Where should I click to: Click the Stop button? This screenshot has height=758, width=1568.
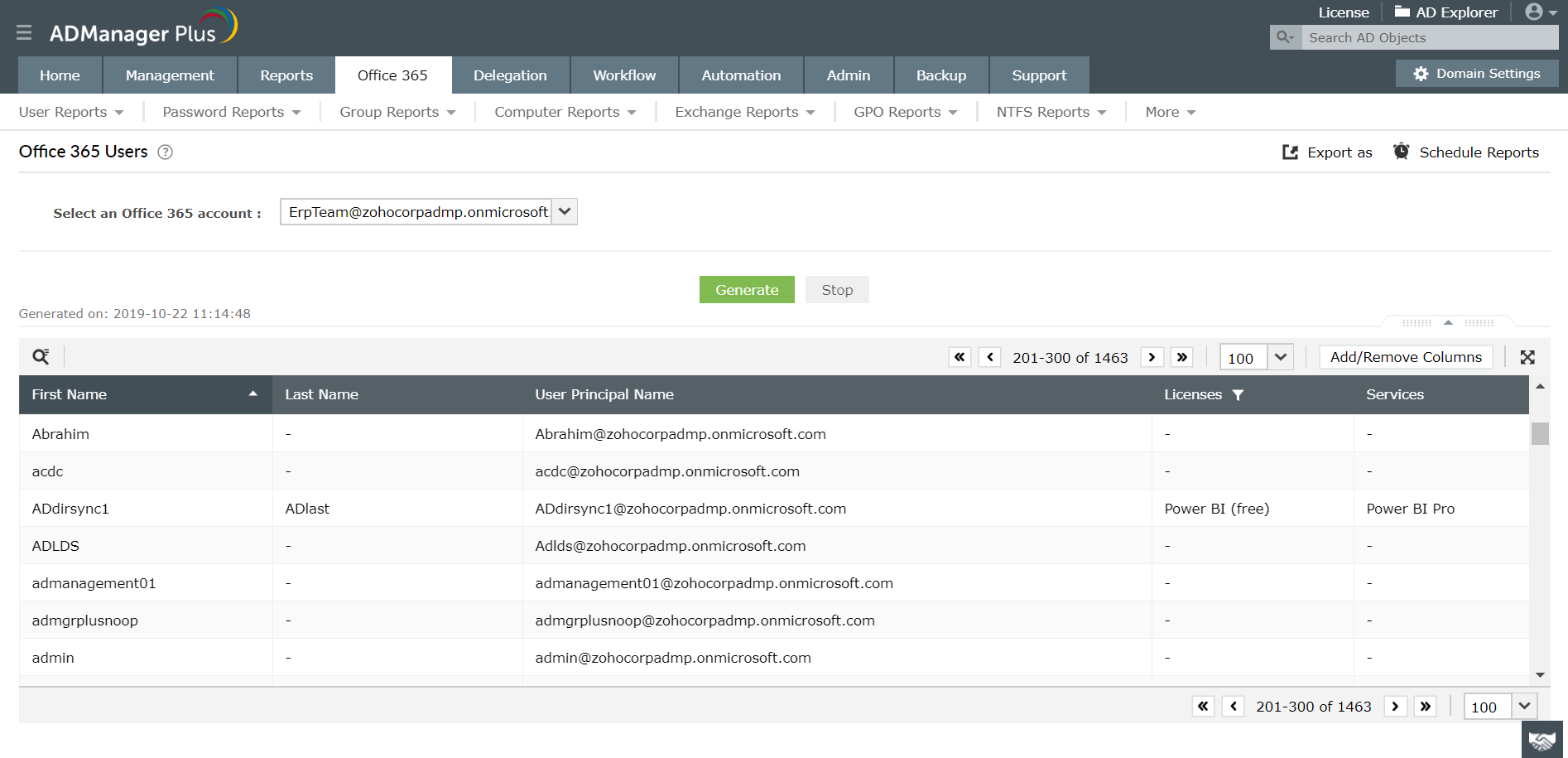pyautogui.click(x=837, y=290)
